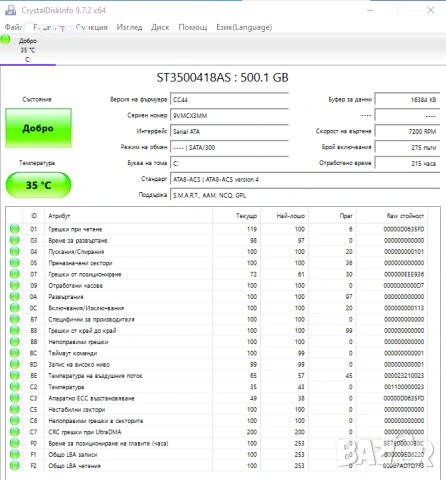Click the CrystalDiskInfo app icon in title bar

(x=10, y=10)
